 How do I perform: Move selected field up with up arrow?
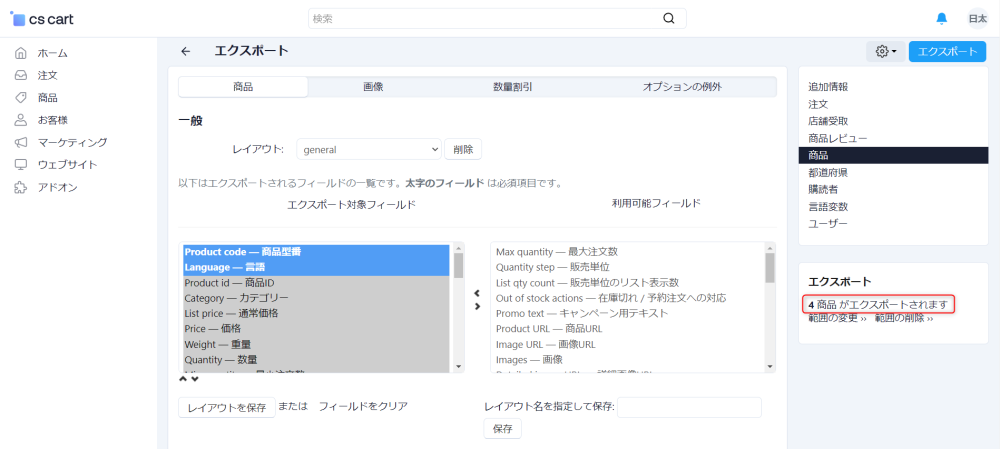click(x=183, y=379)
